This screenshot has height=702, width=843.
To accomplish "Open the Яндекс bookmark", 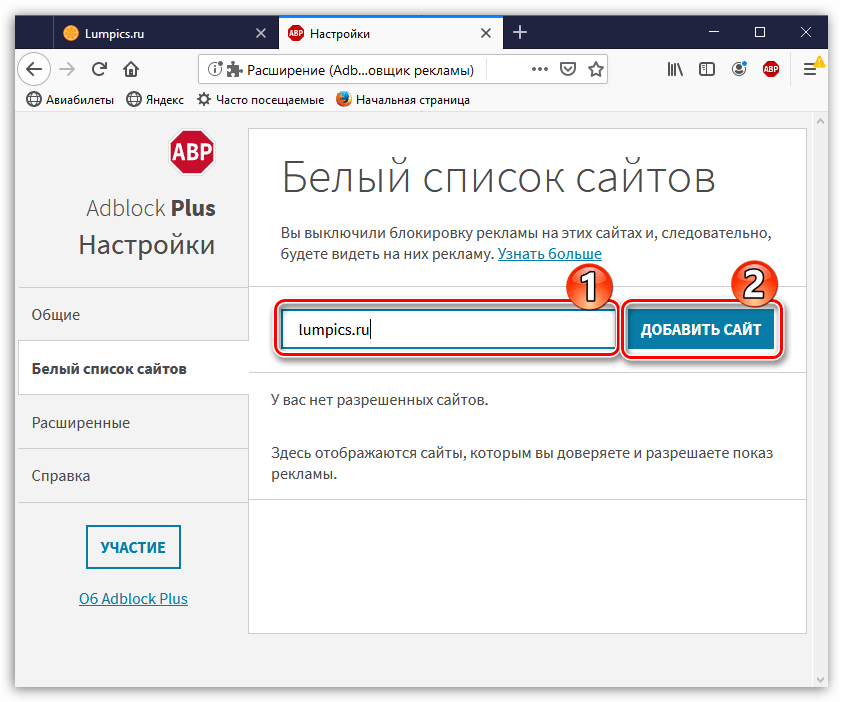I will (x=155, y=99).
